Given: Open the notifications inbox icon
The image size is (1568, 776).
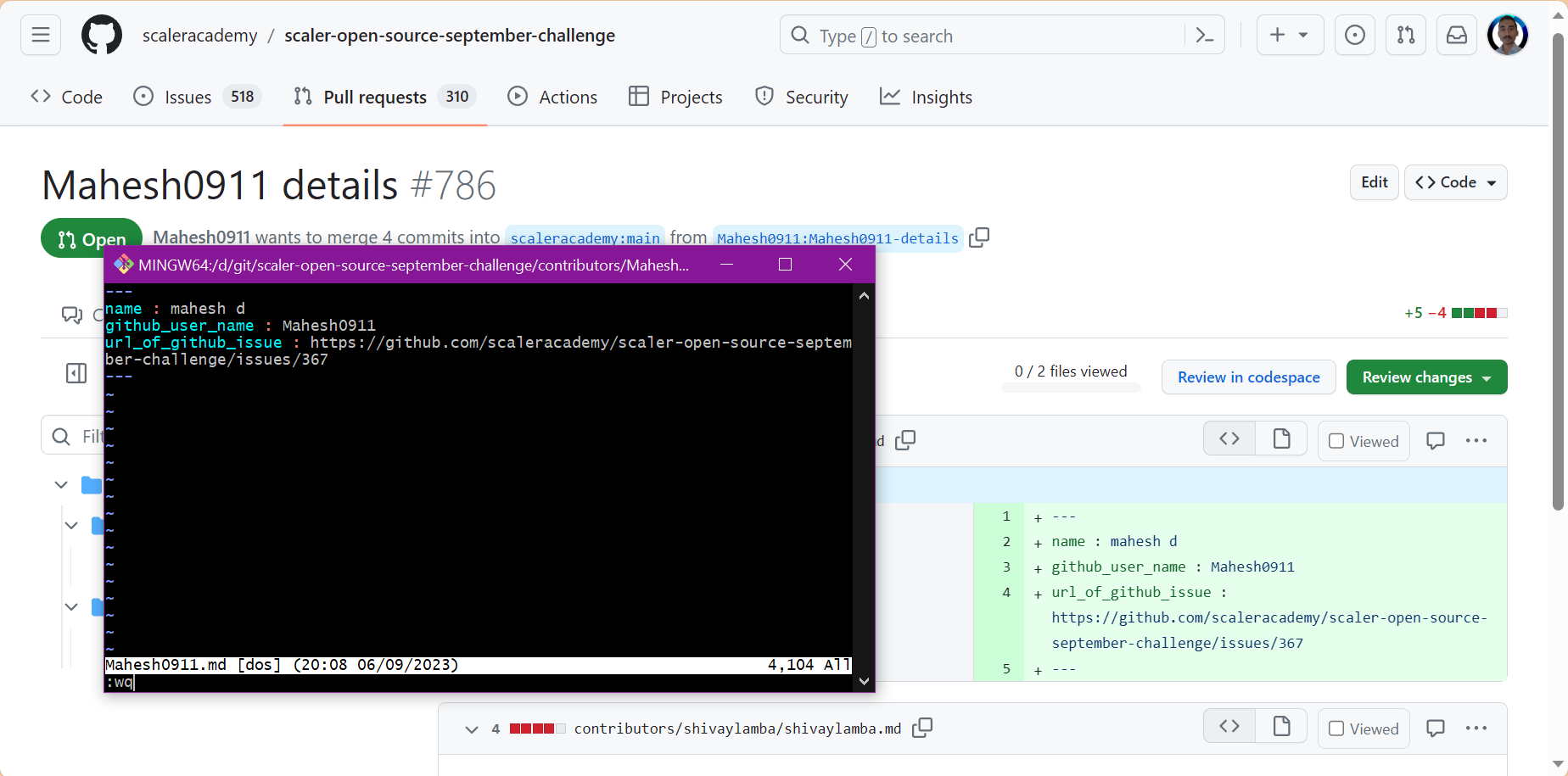Looking at the screenshot, I should (x=1456, y=35).
